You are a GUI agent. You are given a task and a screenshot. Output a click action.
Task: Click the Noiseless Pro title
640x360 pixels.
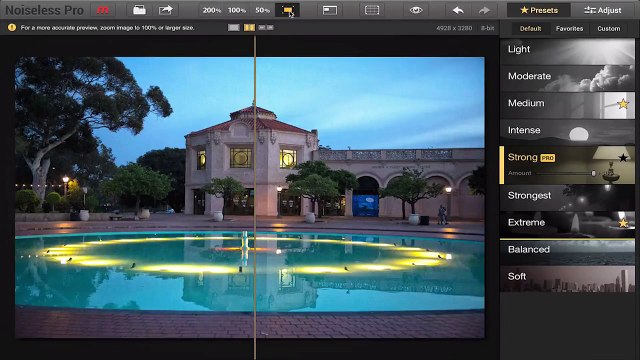[44, 10]
